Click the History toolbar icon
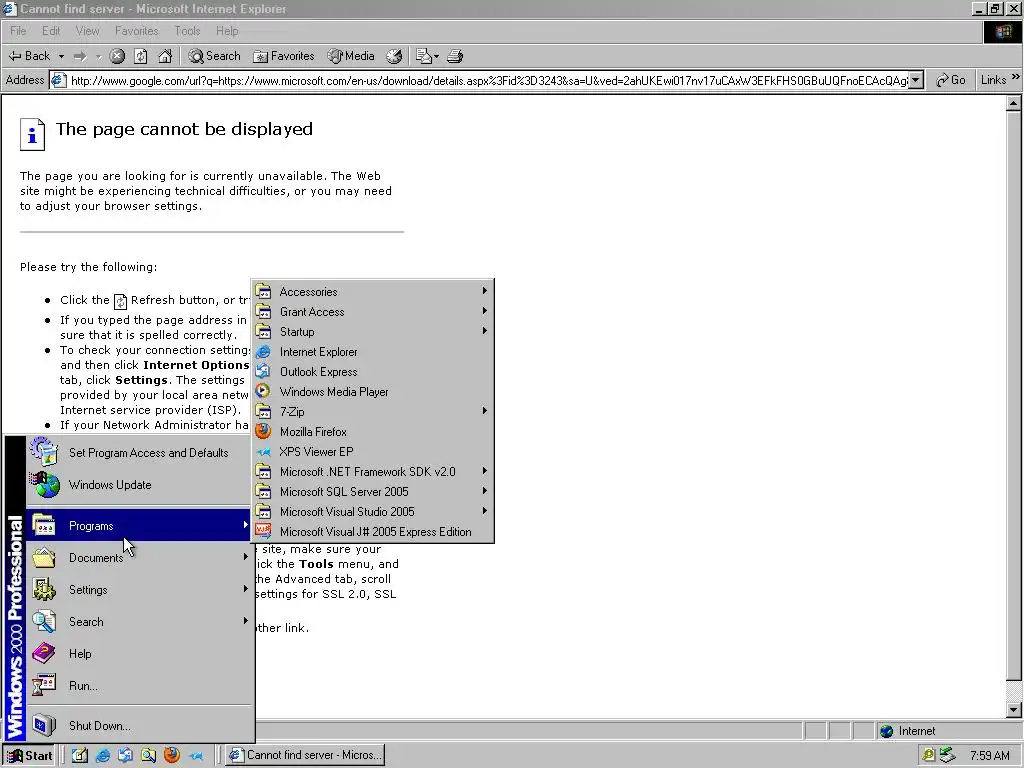 [x=394, y=56]
